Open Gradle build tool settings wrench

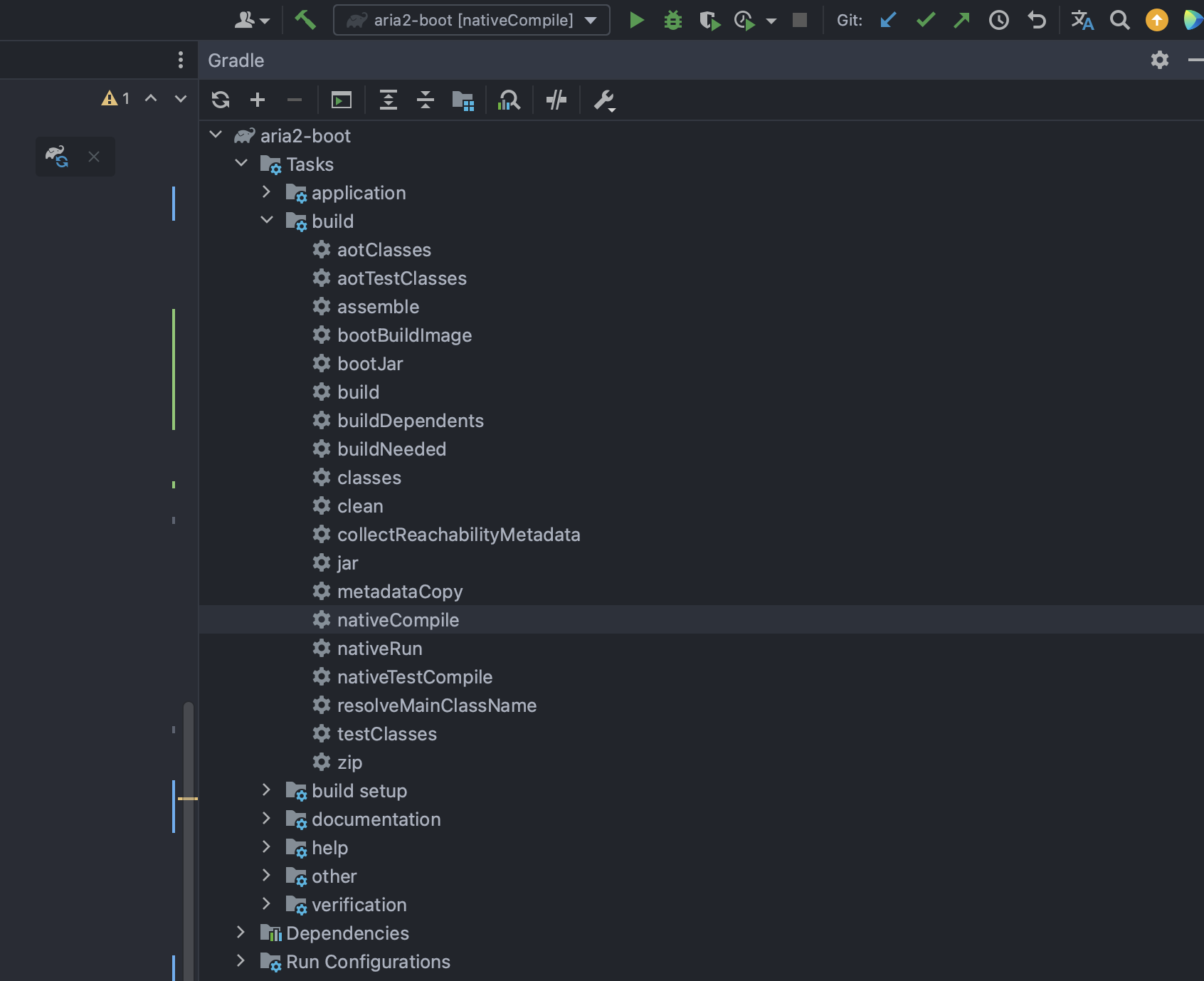point(605,100)
